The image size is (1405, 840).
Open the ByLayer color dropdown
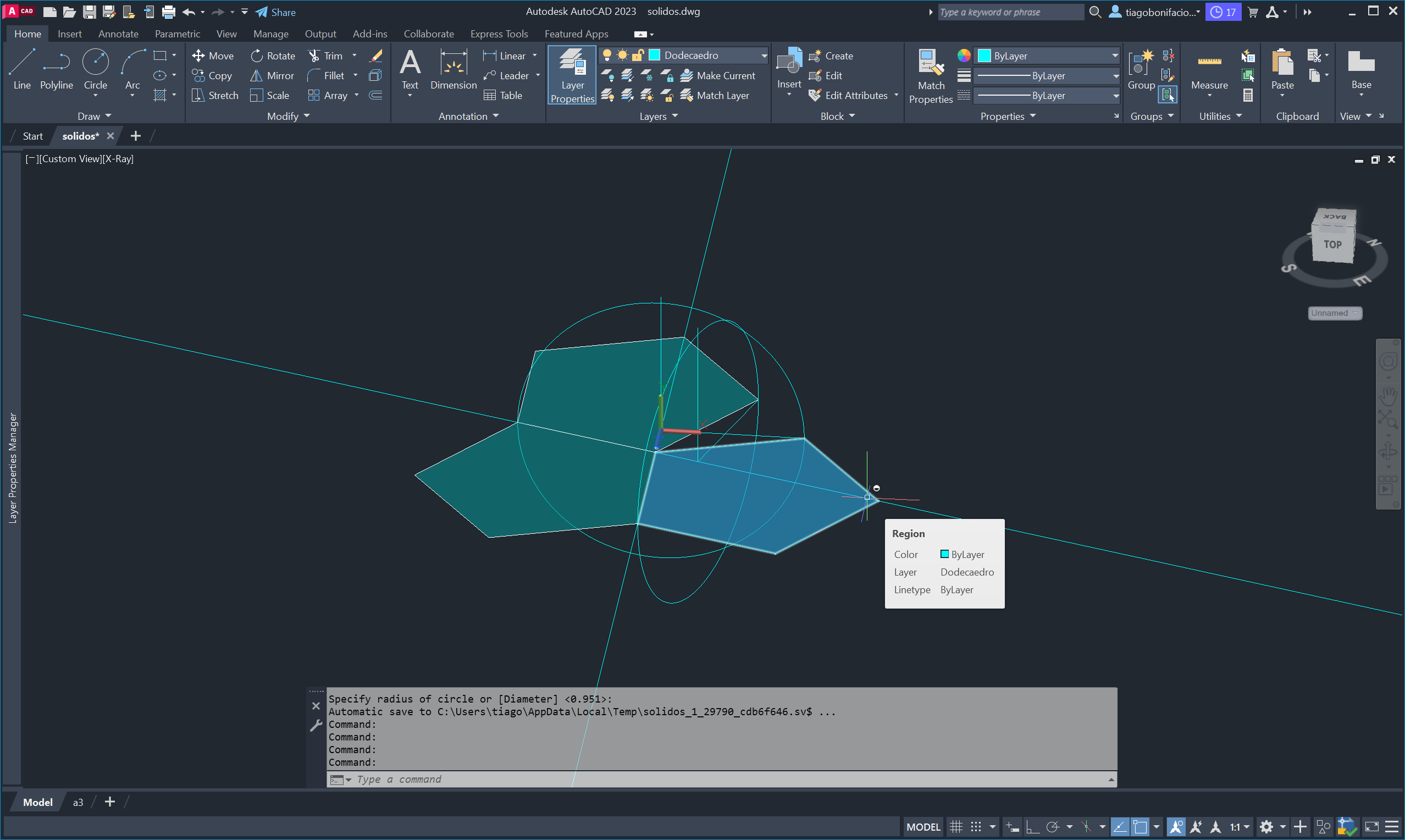(1047, 56)
